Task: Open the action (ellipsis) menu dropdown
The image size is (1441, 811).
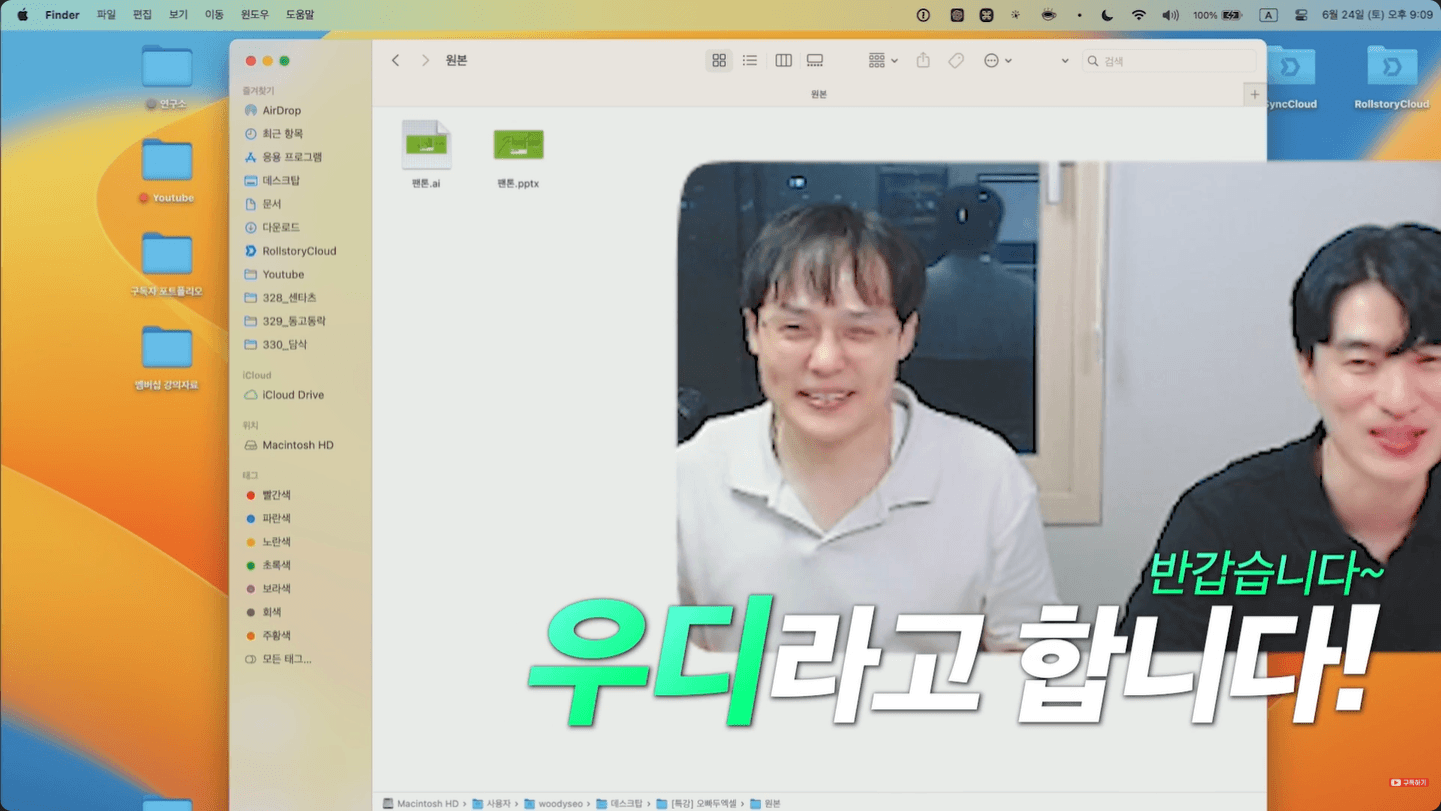Action: 997,61
